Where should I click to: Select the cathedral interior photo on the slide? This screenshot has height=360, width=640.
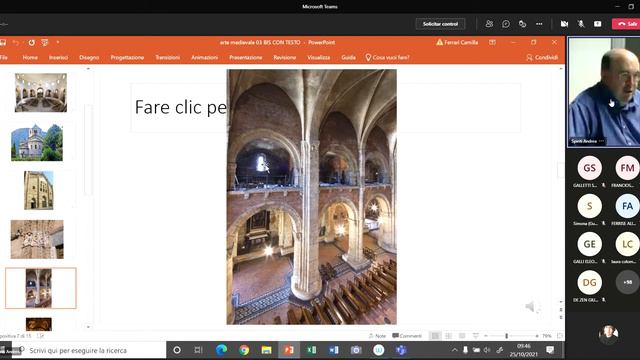tap(311, 197)
